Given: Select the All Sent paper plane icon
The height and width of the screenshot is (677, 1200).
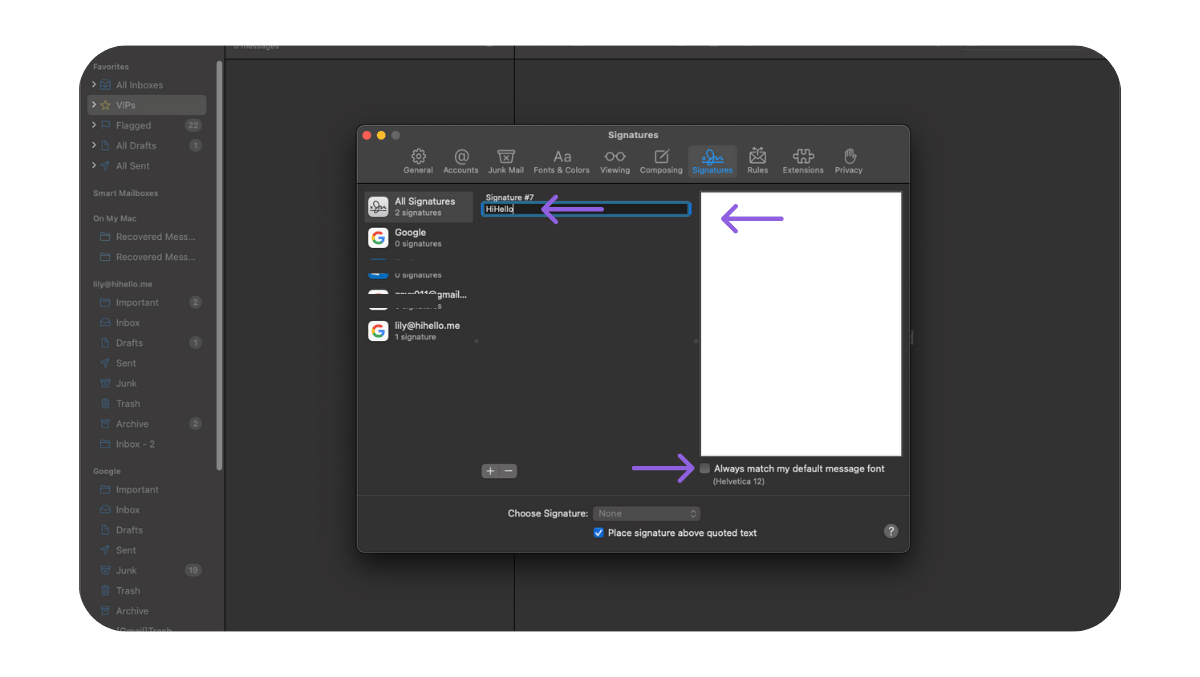Looking at the screenshot, I should 106,166.
